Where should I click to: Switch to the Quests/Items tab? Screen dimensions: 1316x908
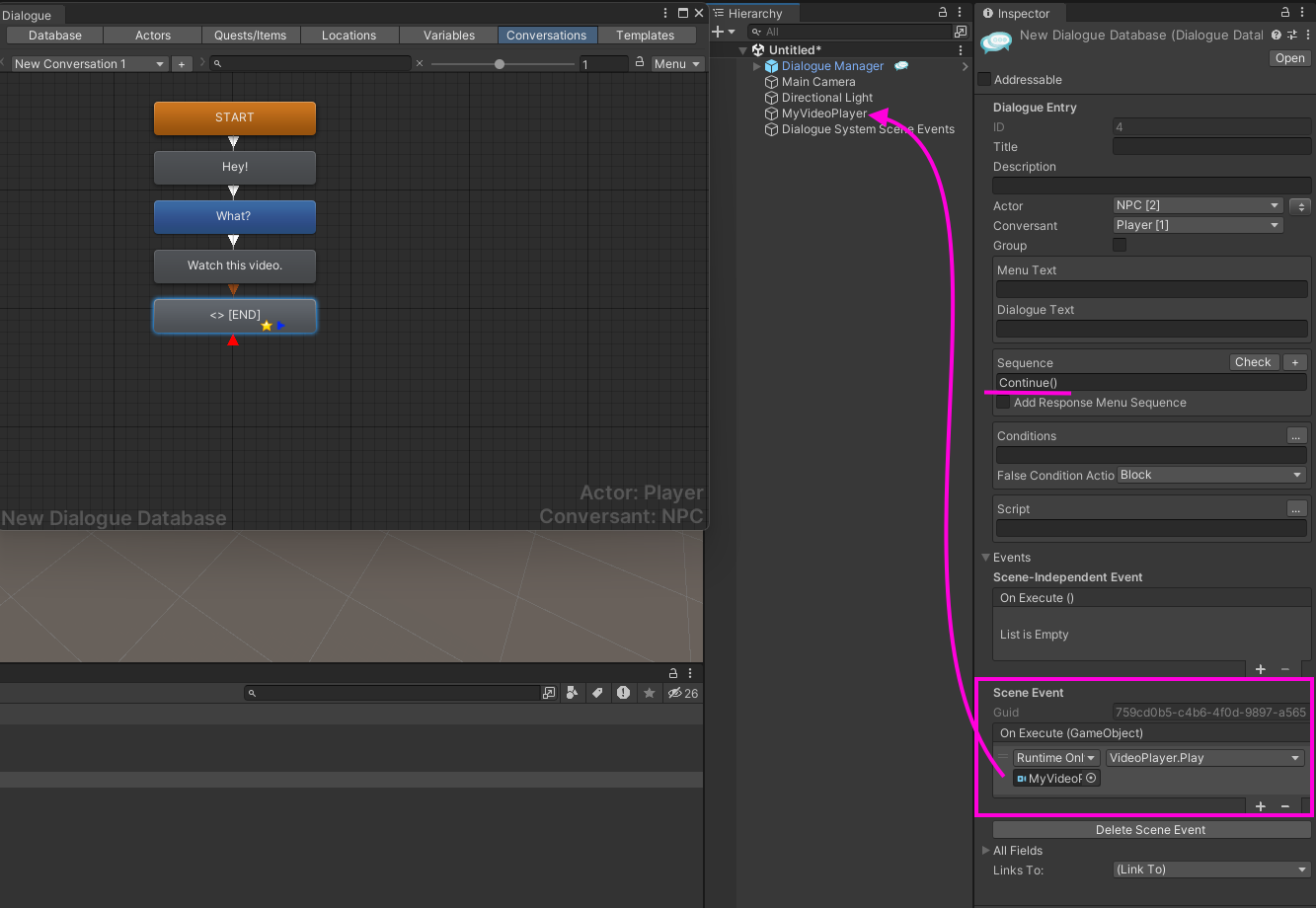click(251, 35)
